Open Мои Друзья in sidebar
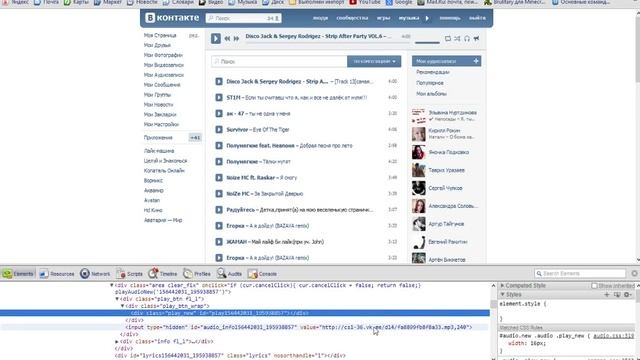Image resolution: width=640 pixels, height=360 pixels. [157, 45]
